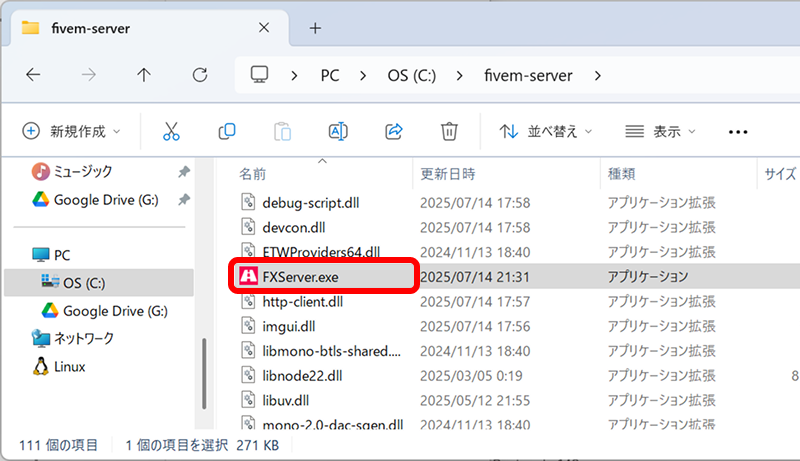Screen dimensions: 800x461
Task: Expand chevron after fivem-server in address bar
Action: tap(597, 75)
